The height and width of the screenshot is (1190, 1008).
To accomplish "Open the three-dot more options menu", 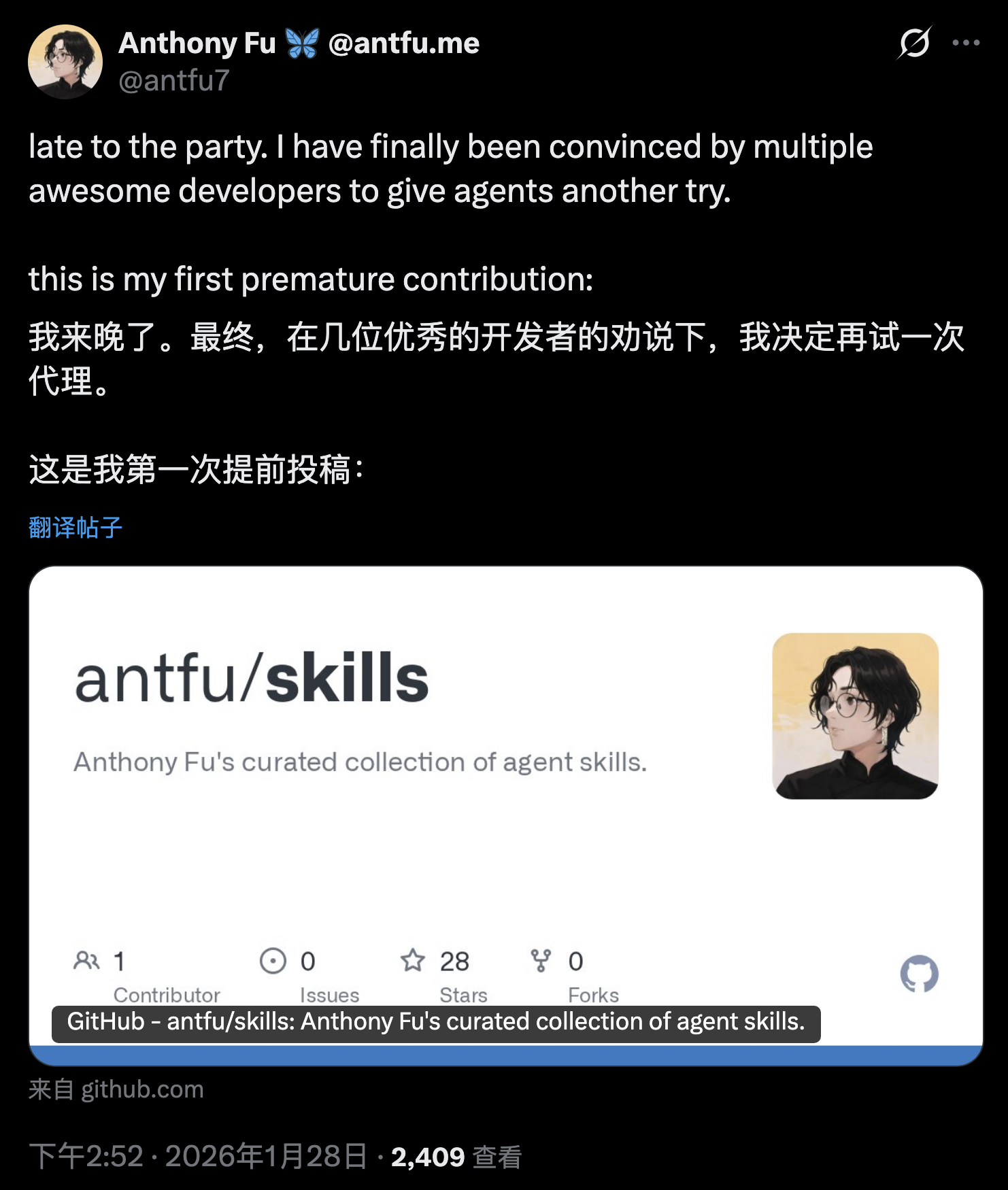I will click(x=966, y=43).
